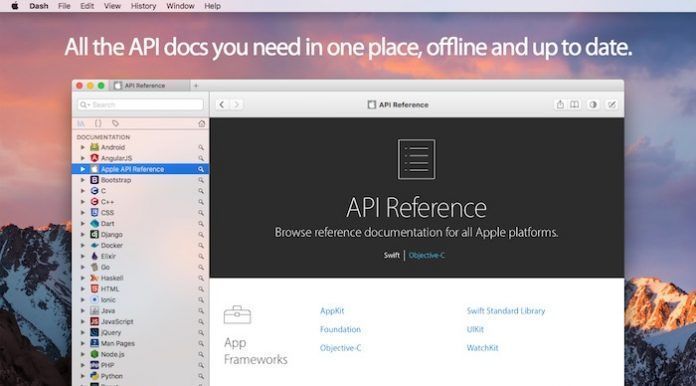
Task: Click the Search field
Action: pyautogui.click(x=140, y=105)
